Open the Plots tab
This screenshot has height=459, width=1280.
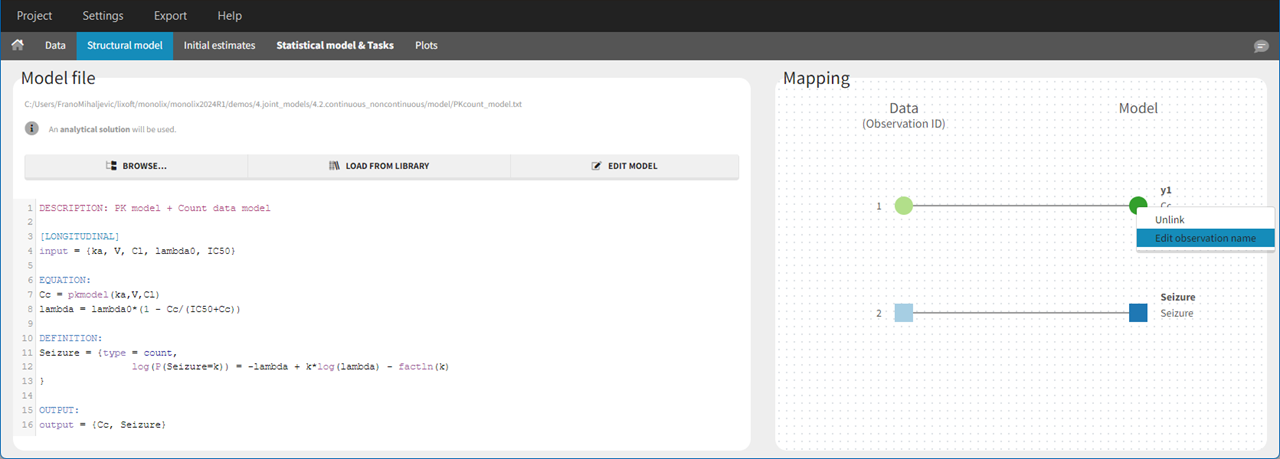tap(426, 45)
